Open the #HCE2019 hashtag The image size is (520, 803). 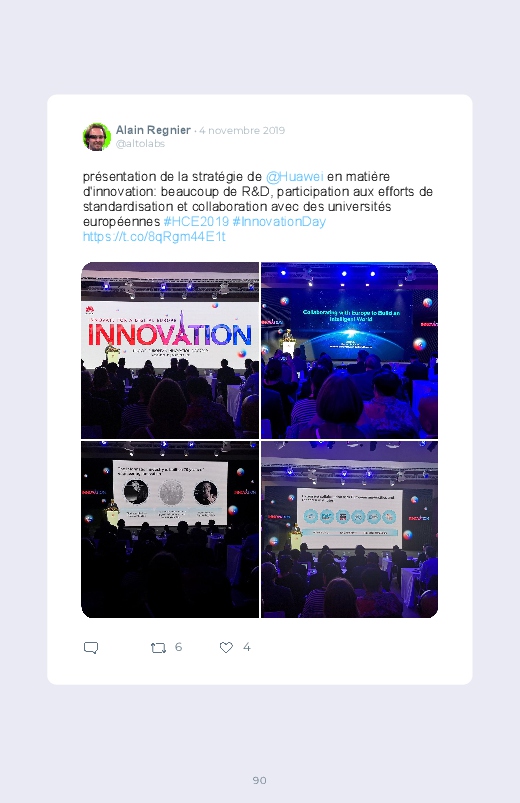196,222
